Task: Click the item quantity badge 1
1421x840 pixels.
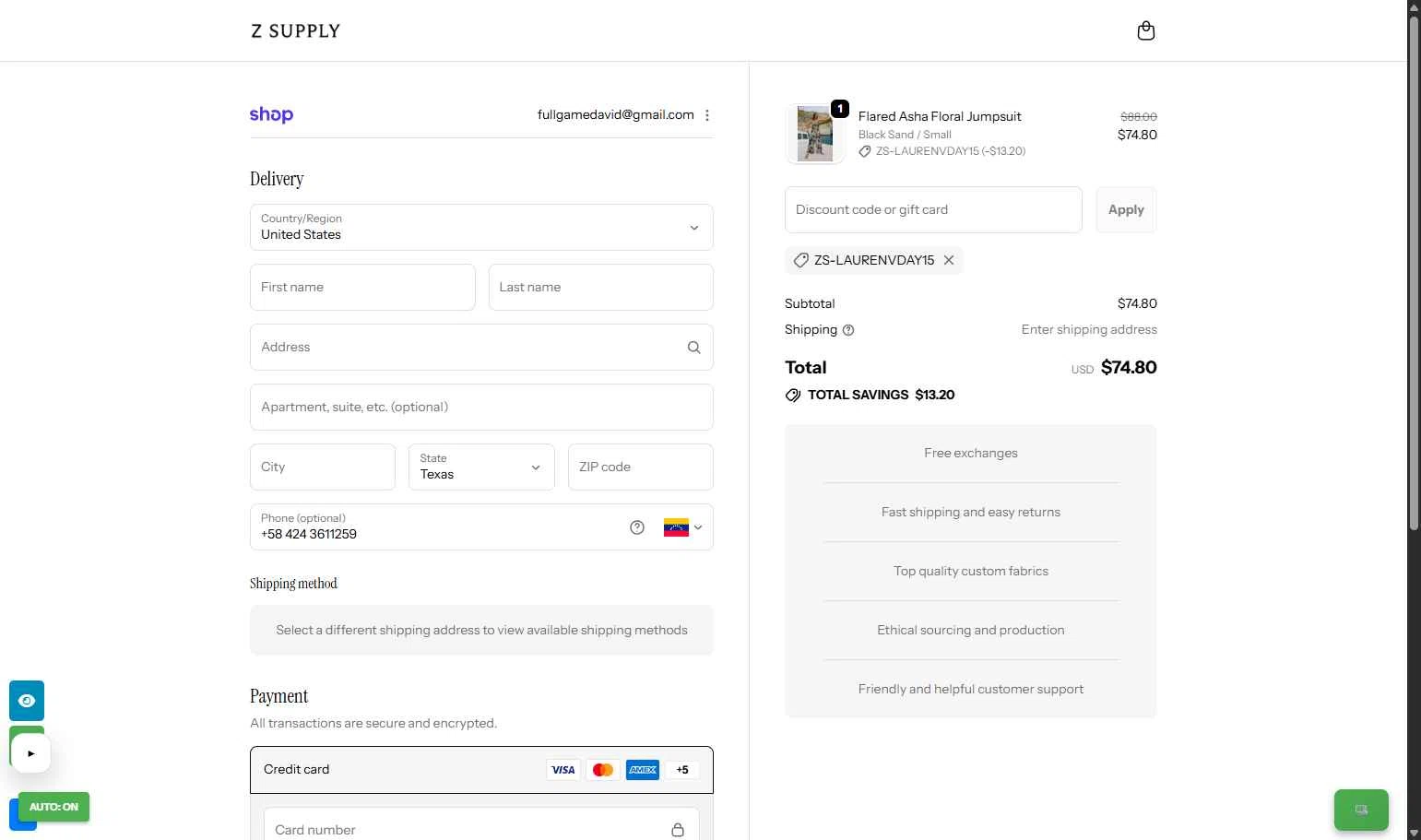Action: click(840, 109)
